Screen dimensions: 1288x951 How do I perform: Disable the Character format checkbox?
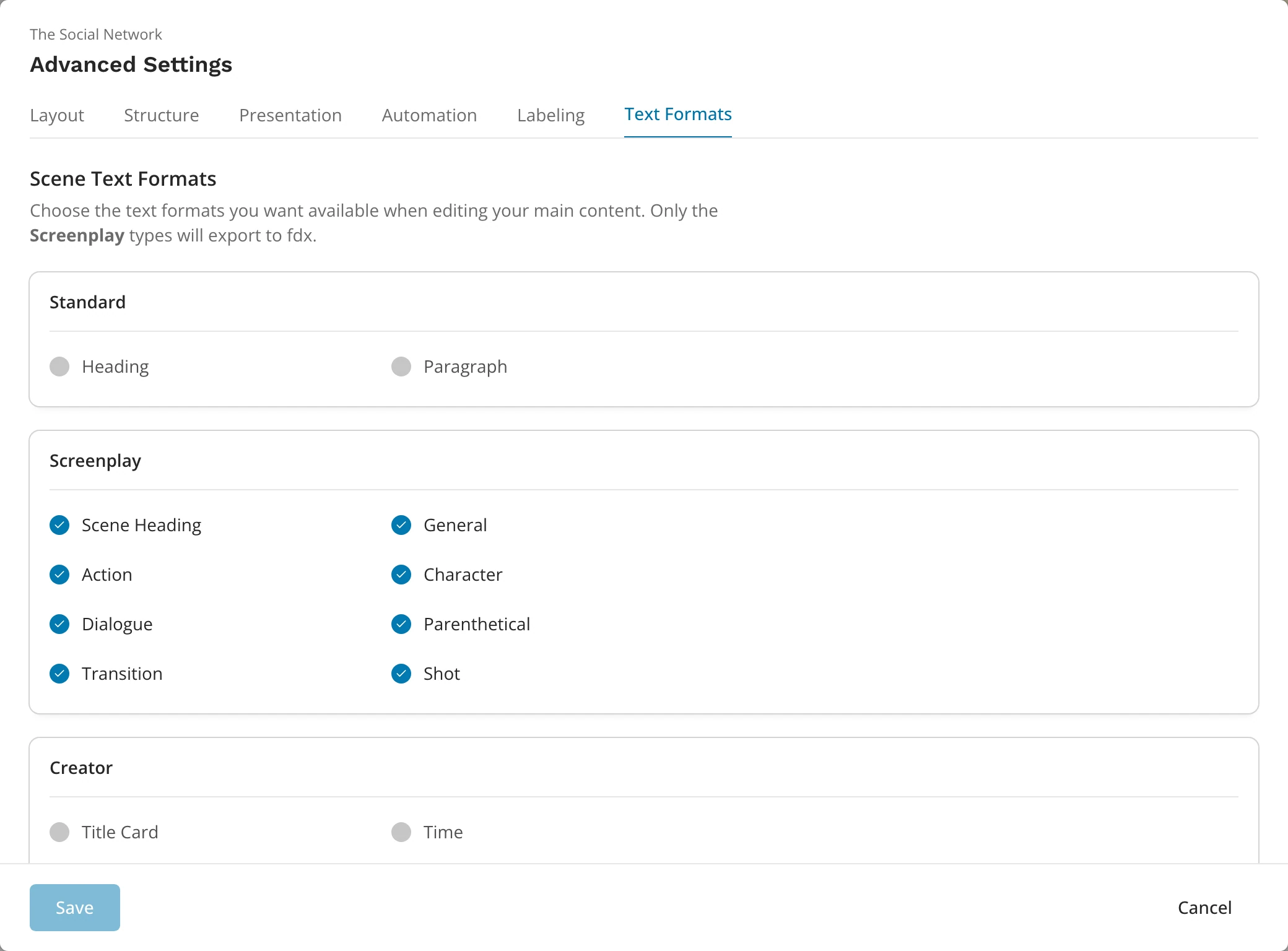401,575
